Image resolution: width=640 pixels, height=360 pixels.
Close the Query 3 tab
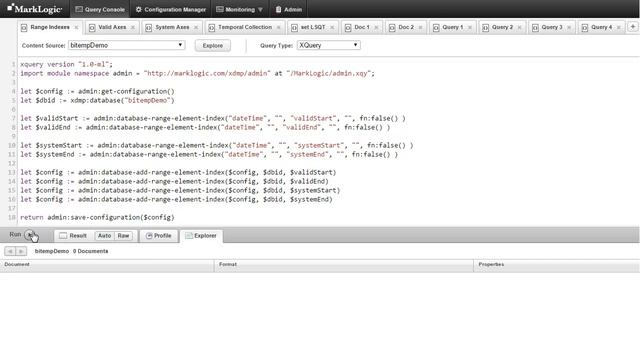pyautogui.click(x=569, y=27)
